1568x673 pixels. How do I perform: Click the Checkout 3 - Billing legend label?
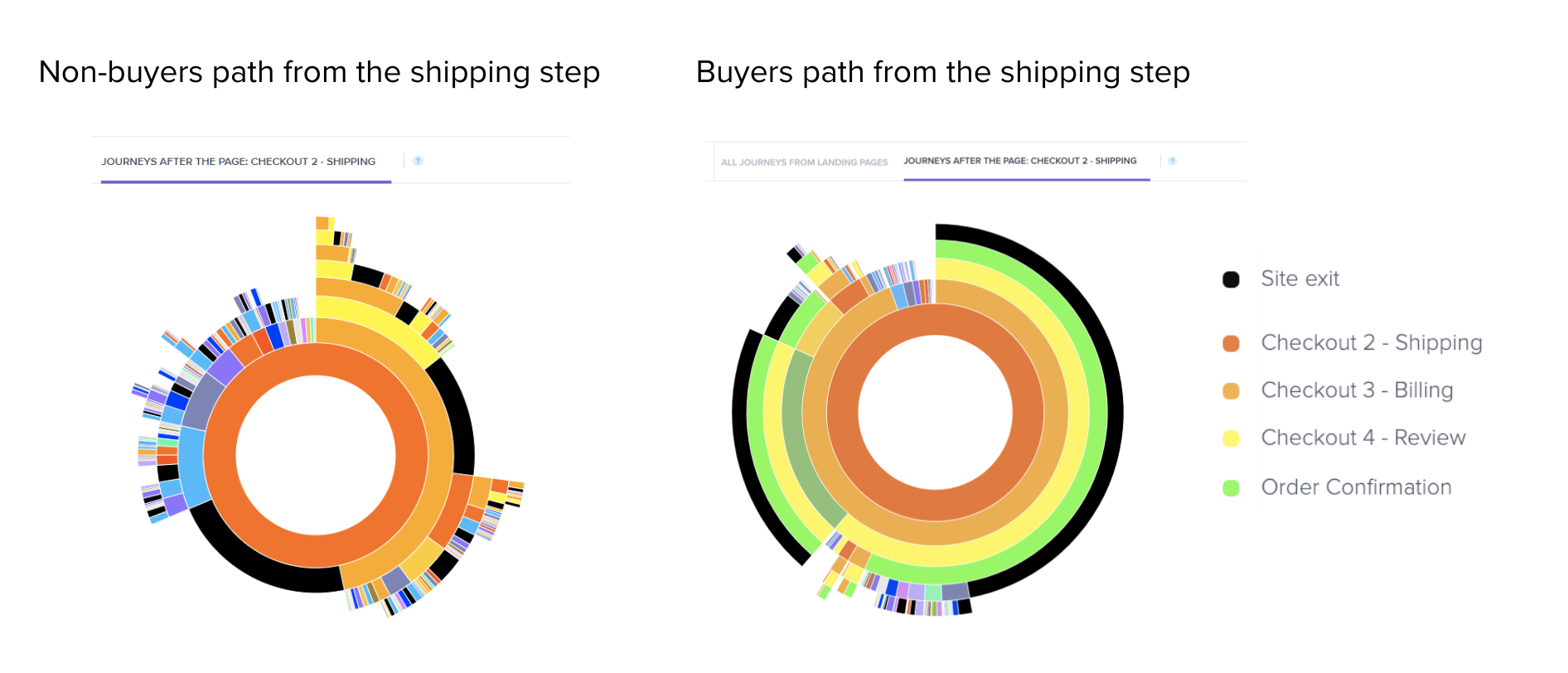1357,390
